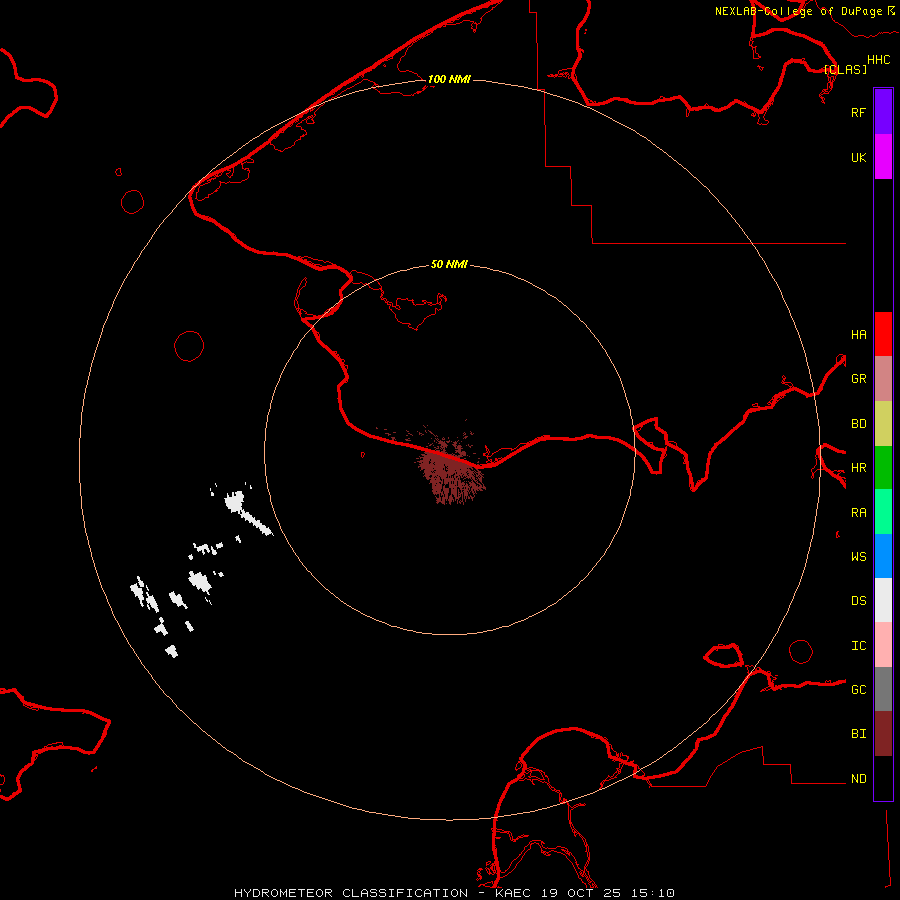Select the gray GC legend swatch
The width and height of the screenshot is (900, 900).
click(883, 689)
